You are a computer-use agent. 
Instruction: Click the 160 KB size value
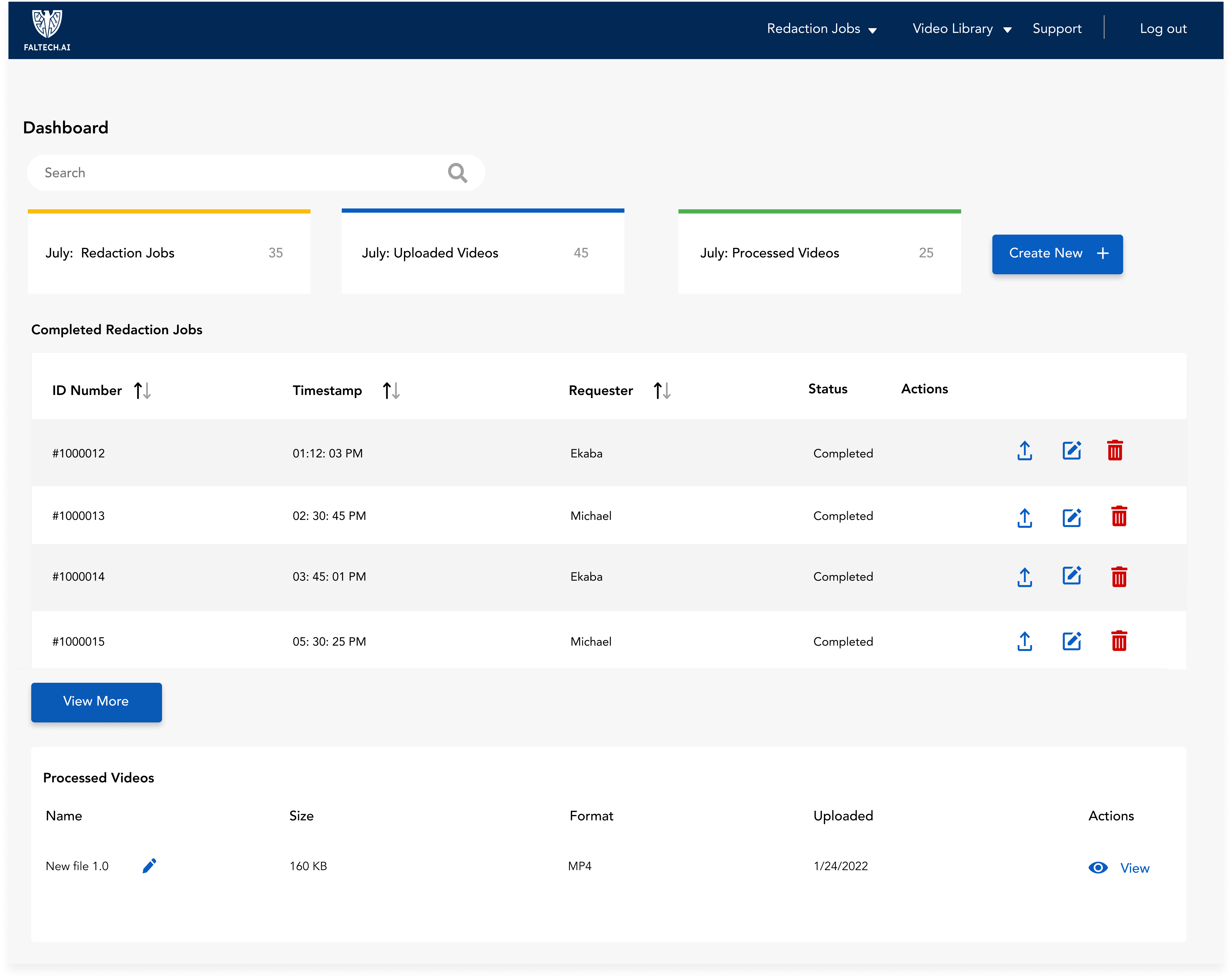[308, 866]
